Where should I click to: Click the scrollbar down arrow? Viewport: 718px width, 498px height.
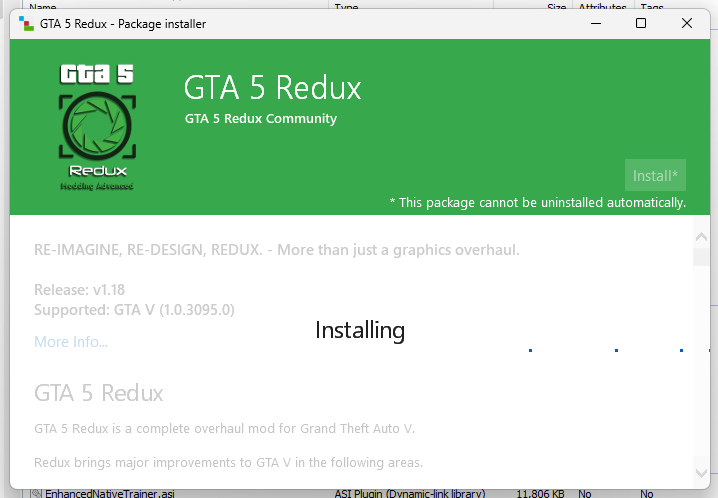(701, 469)
